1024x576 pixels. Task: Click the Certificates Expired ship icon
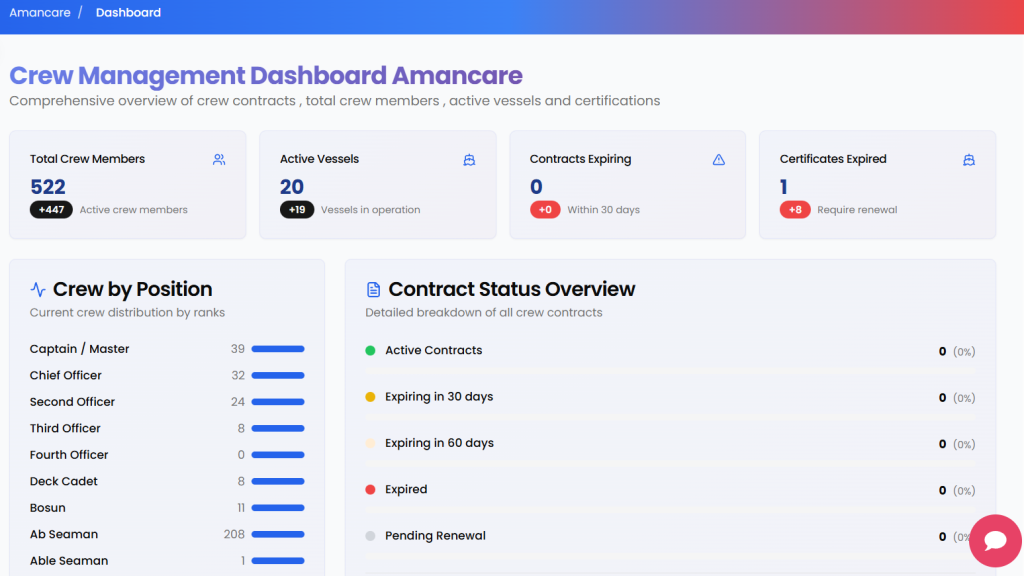tap(968, 159)
